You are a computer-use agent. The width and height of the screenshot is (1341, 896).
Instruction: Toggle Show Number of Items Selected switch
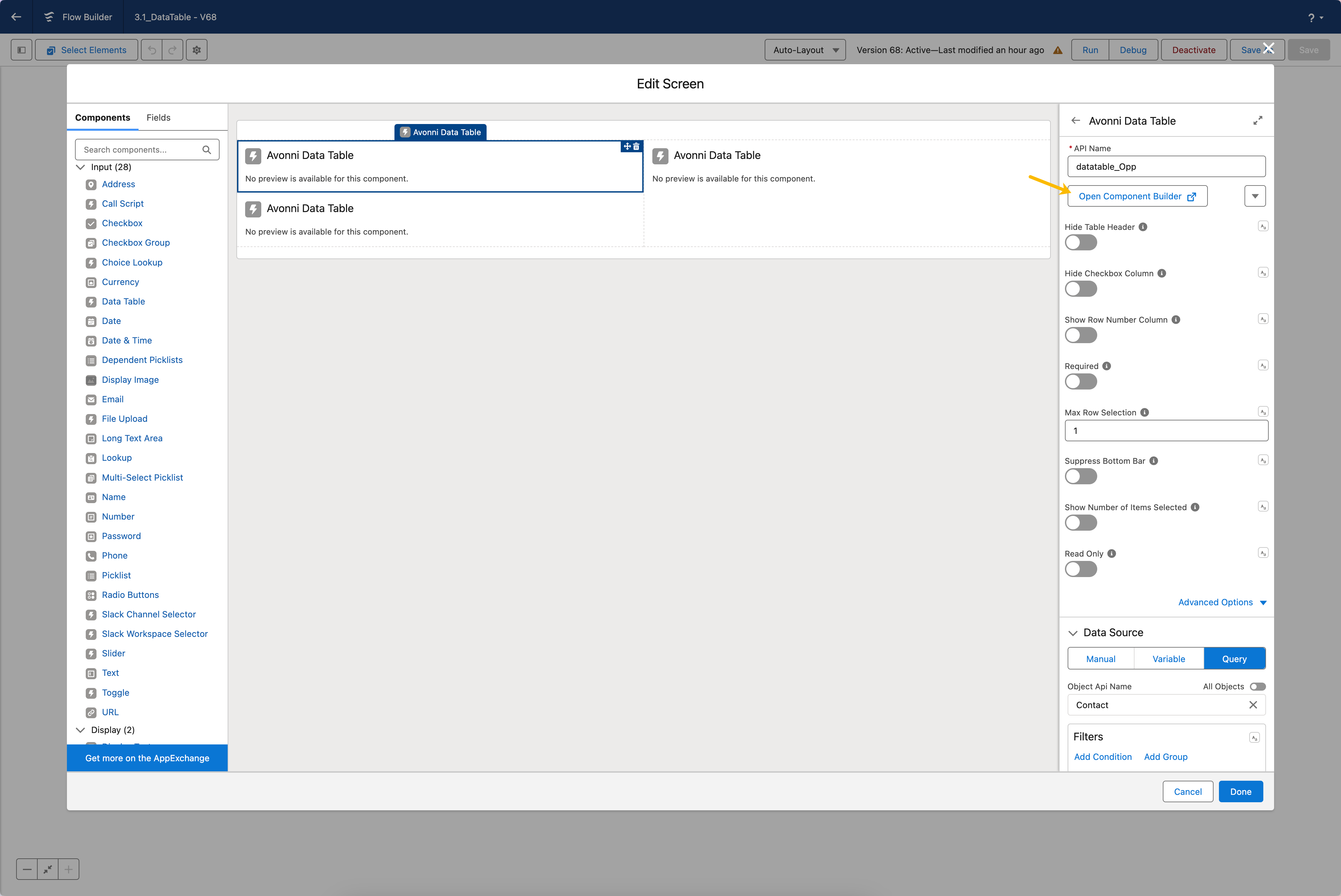(x=1080, y=522)
